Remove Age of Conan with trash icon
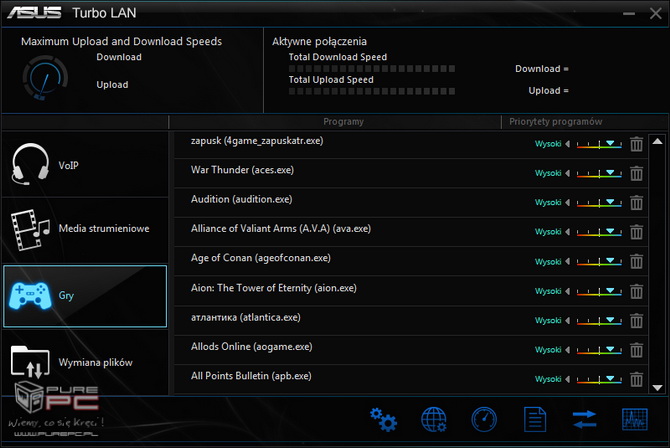The image size is (670, 448). (x=636, y=261)
